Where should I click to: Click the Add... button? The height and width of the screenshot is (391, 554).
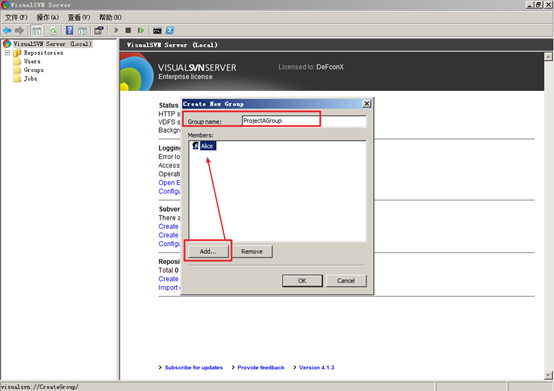208,251
